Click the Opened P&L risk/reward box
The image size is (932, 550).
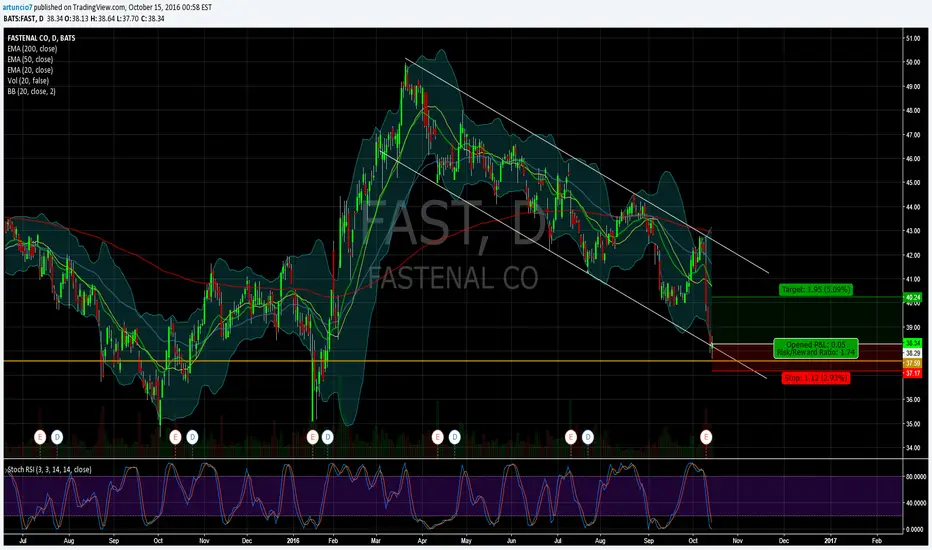816,348
